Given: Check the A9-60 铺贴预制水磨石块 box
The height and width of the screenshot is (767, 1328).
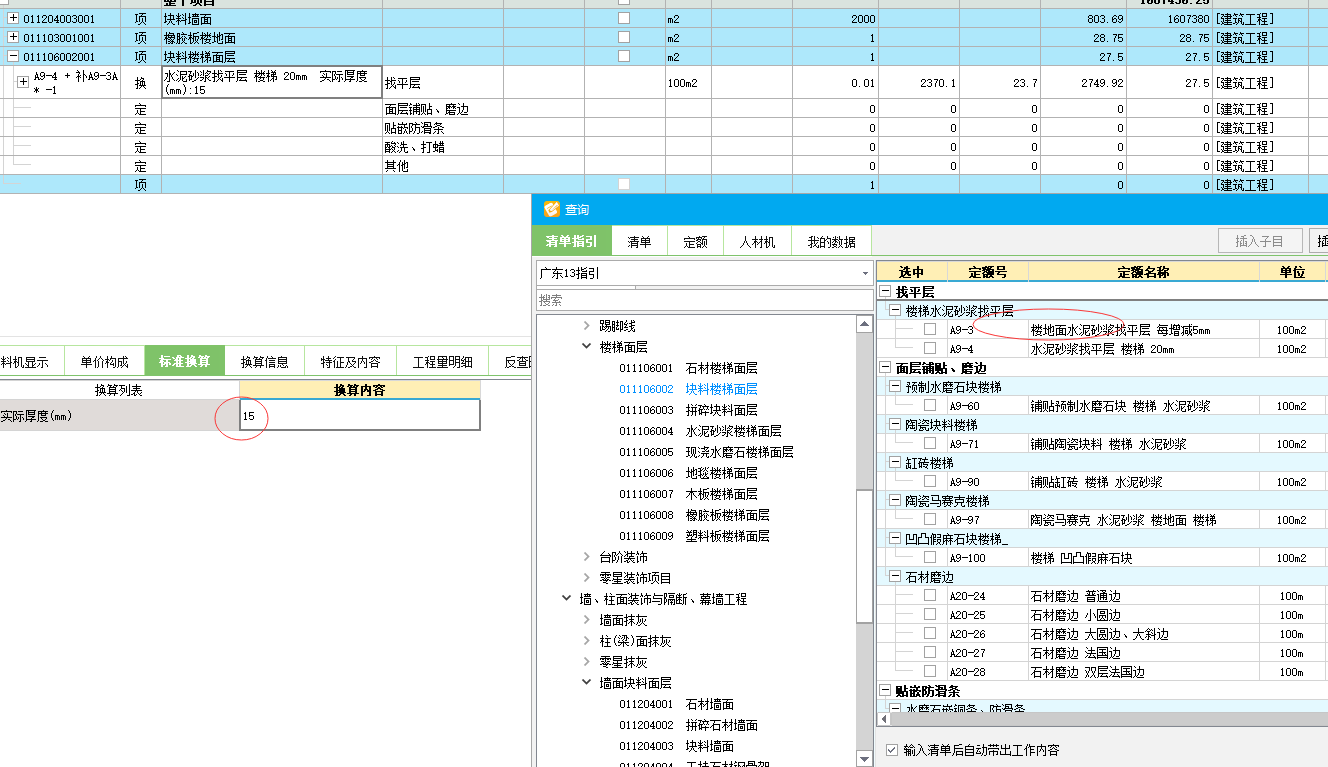Looking at the screenshot, I should [x=930, y=406].
